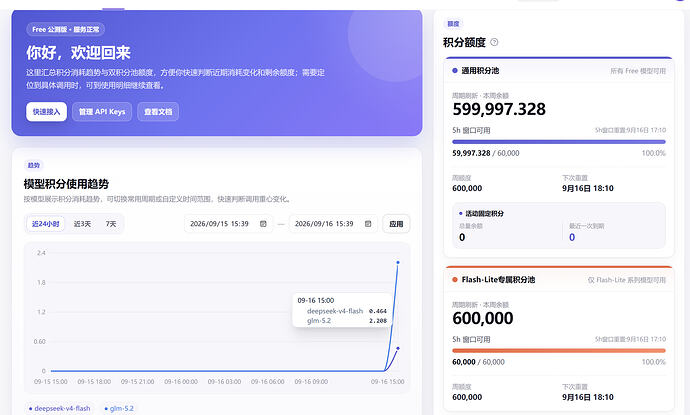Viewport: 690px width, 415px height.
Task: Click the 趋势 tag label
Action: tap(33, 165)
